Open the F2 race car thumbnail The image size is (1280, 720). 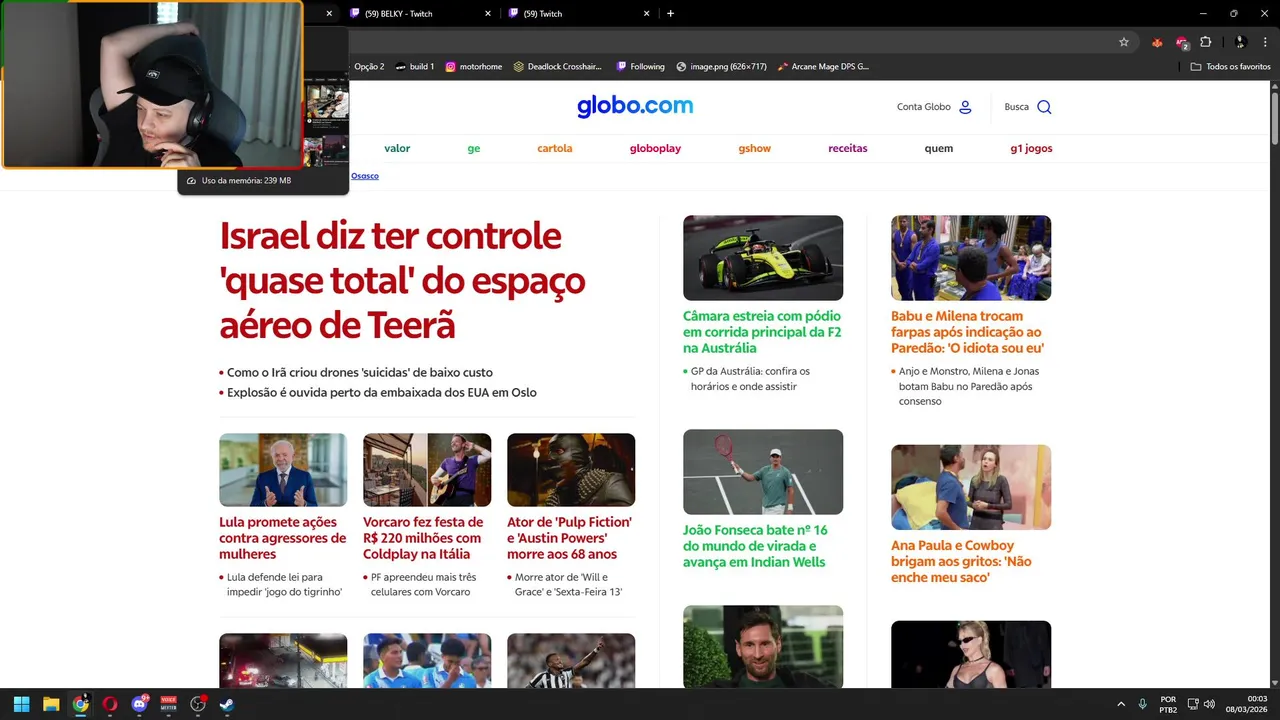763,258
